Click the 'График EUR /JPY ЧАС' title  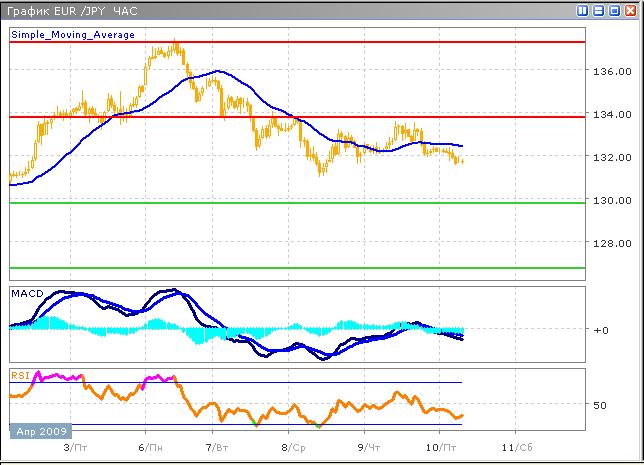click(x=72, y=11)
